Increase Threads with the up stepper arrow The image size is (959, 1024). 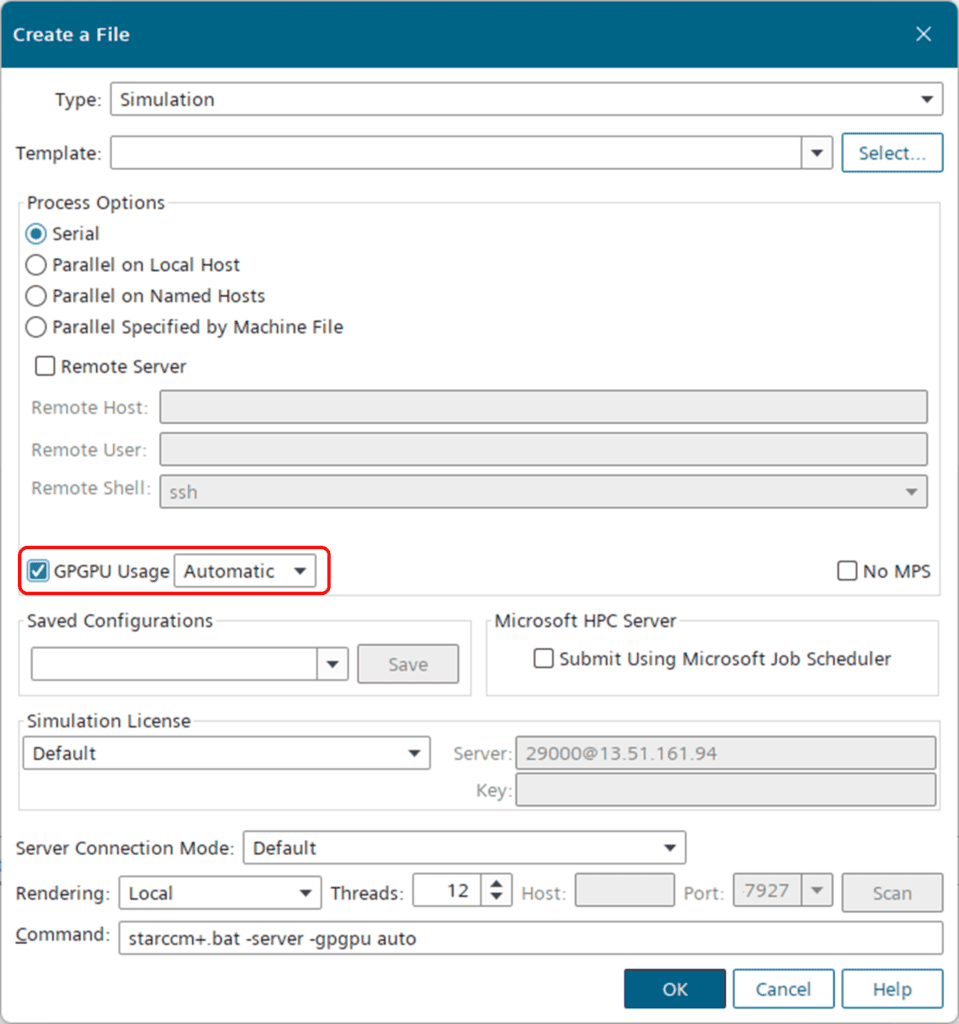coord(497,884)
